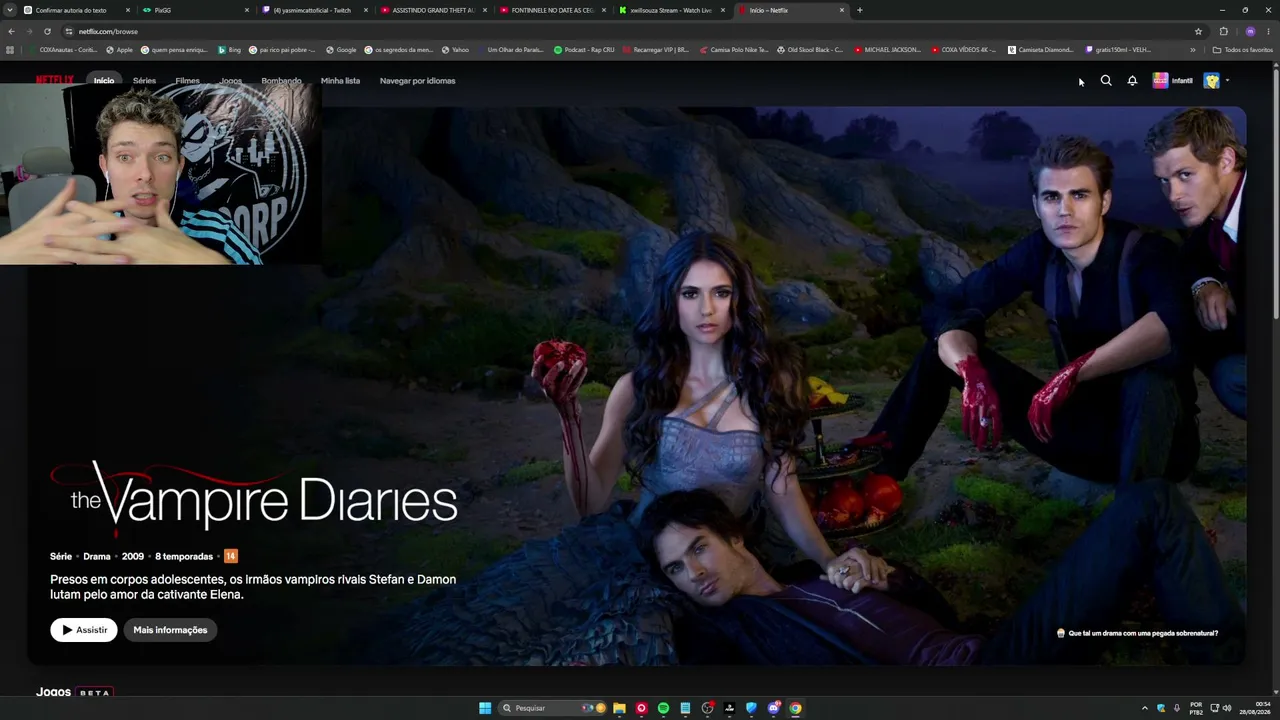Open Mais informações for The Vampire Diaries
The width and height of the screenshot is (1280, 720).
(x=170, y=630)
